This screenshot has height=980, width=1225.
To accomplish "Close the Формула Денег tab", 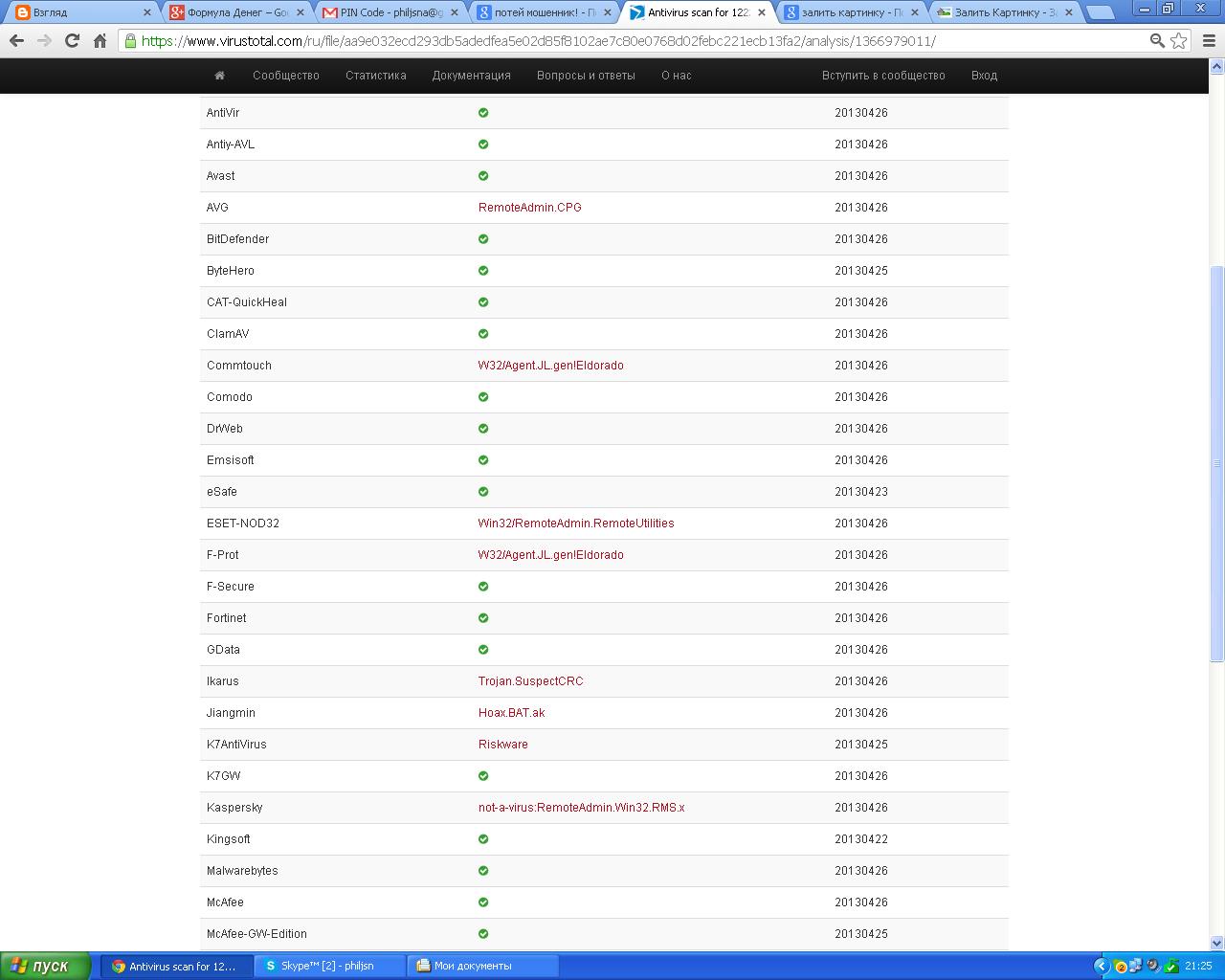I will pyautogui.click(x=301, y=12).
